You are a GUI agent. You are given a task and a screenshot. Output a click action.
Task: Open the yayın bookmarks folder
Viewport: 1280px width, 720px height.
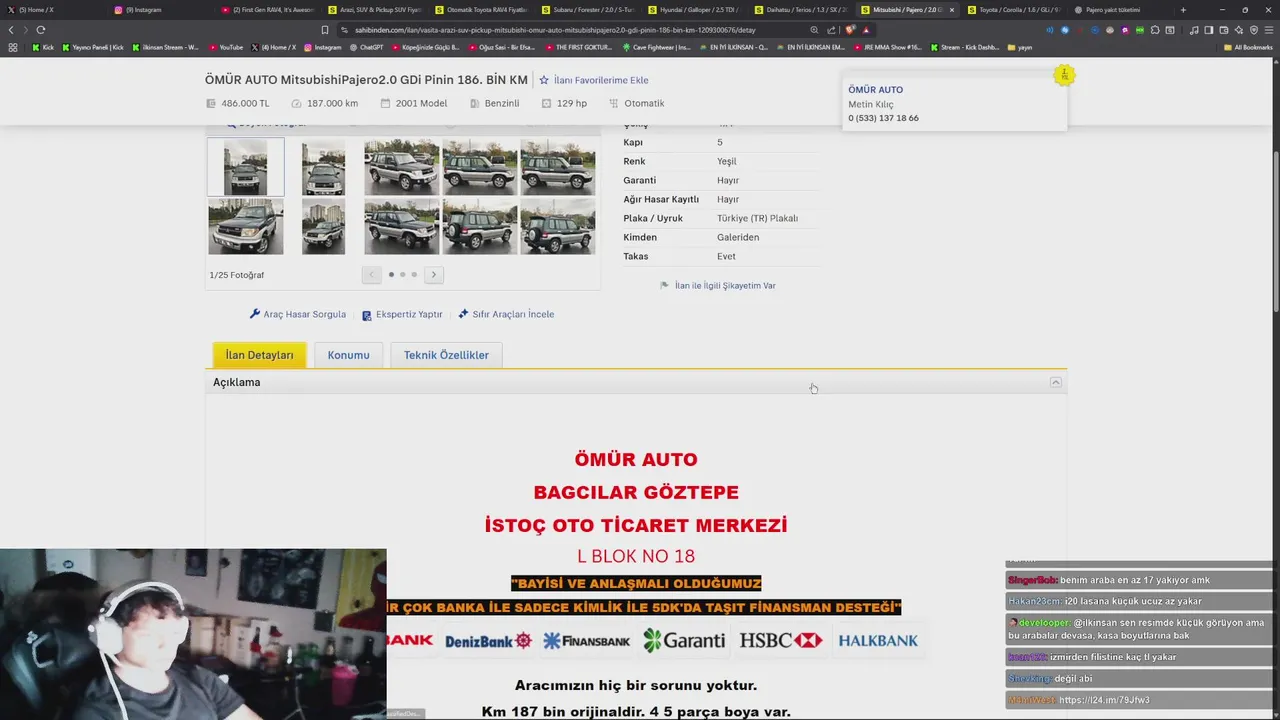pyautogui.click(x=1020, y=47)
